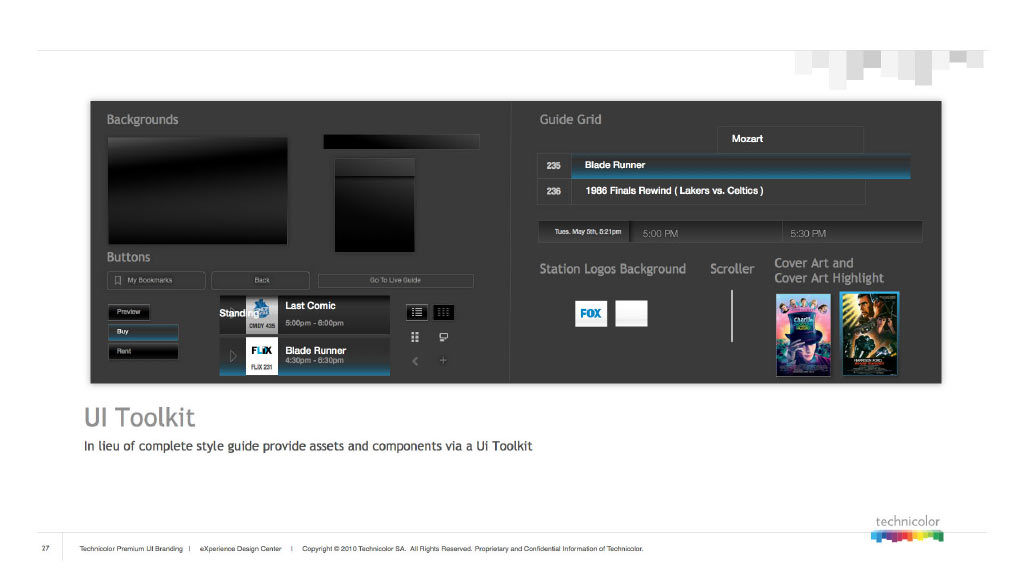Viewport: 1024px width, 576px height.
Task: Click the FLIX 231 channel logo
Action: coord(262,356)
